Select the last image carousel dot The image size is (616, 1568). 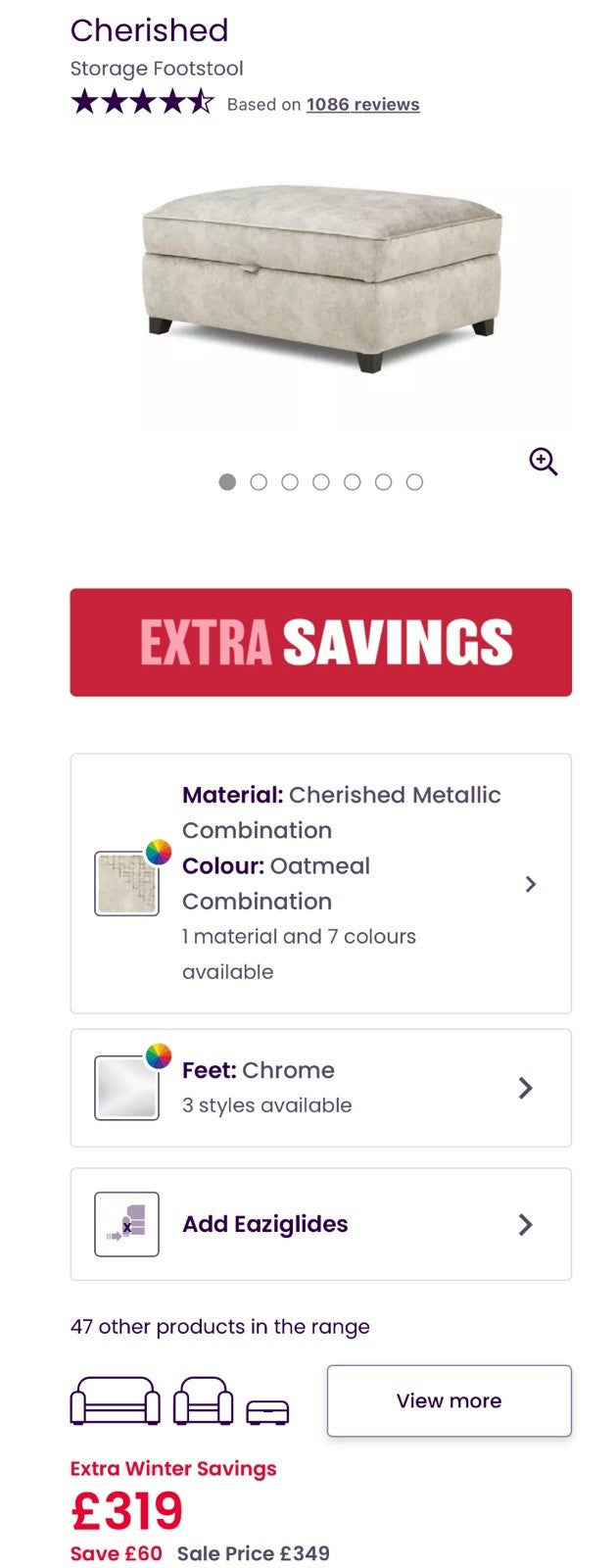pyautogui.click(x=415, y=482)
